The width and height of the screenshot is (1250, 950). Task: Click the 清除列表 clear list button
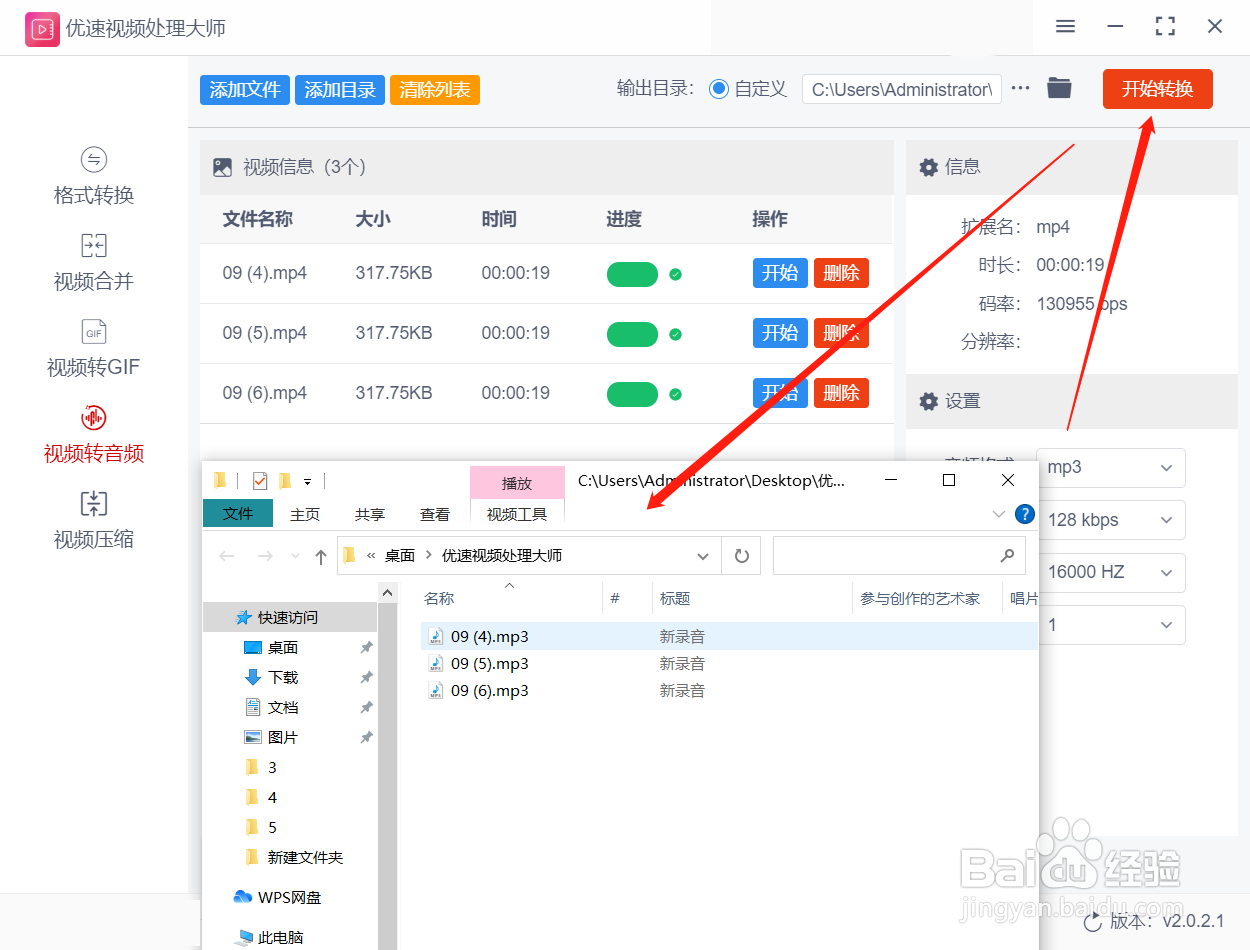[x=435, y=89]
